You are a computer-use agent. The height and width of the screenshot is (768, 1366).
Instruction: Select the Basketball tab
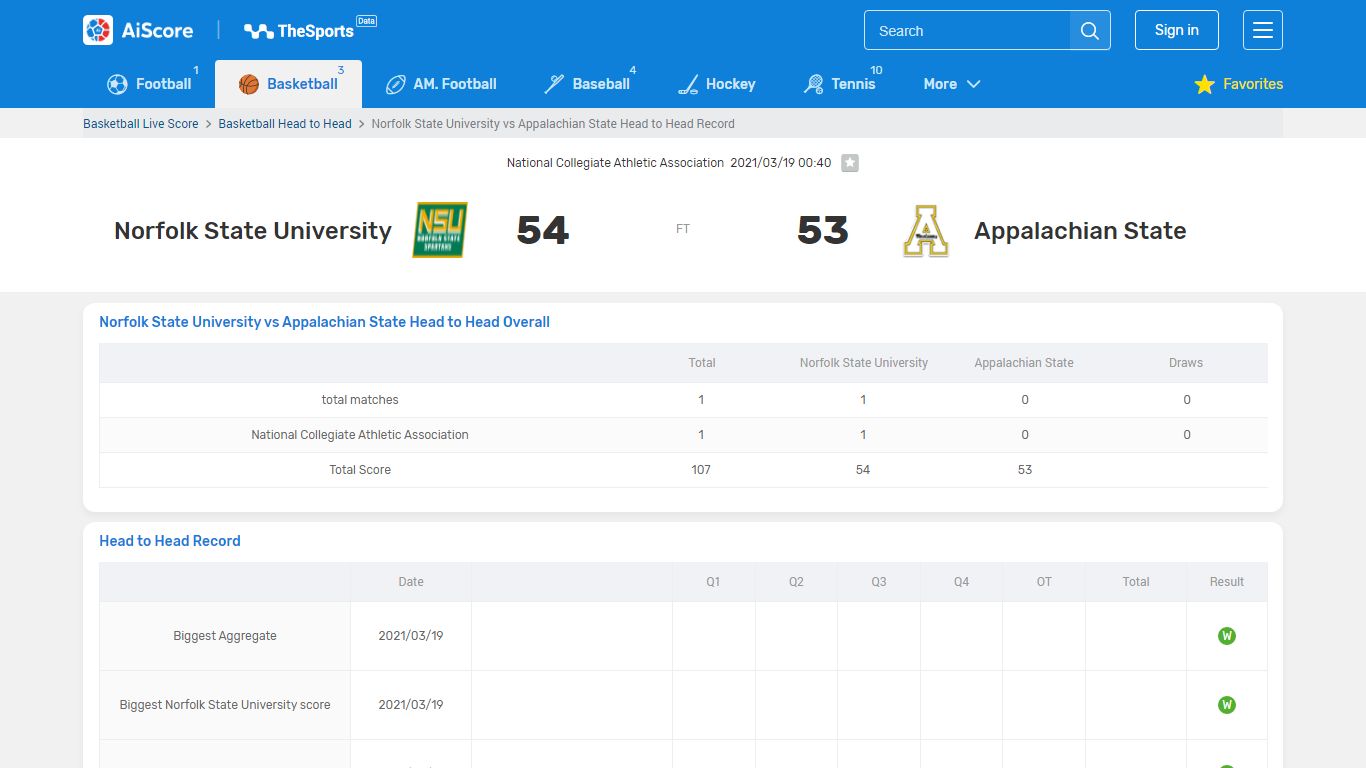[288, 84]
